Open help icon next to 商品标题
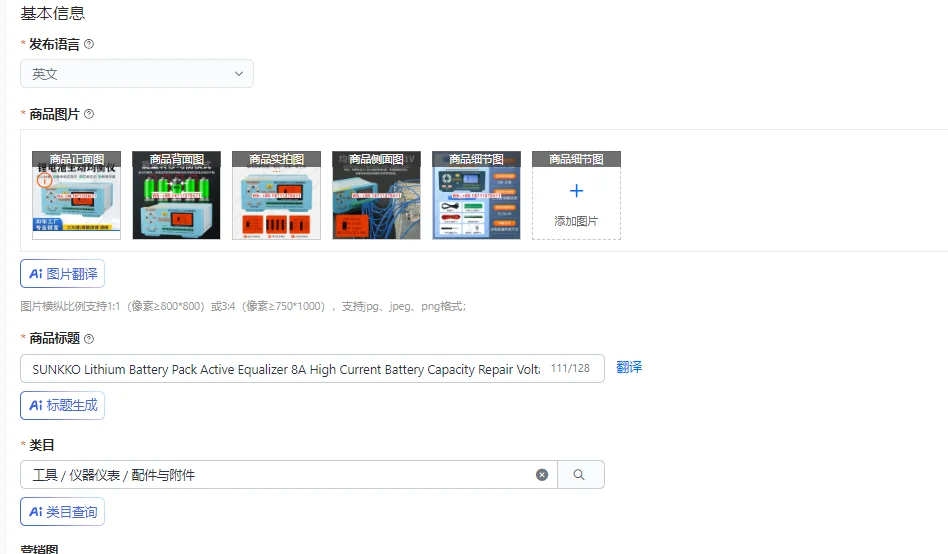948x554 pixels. [89, 339]
